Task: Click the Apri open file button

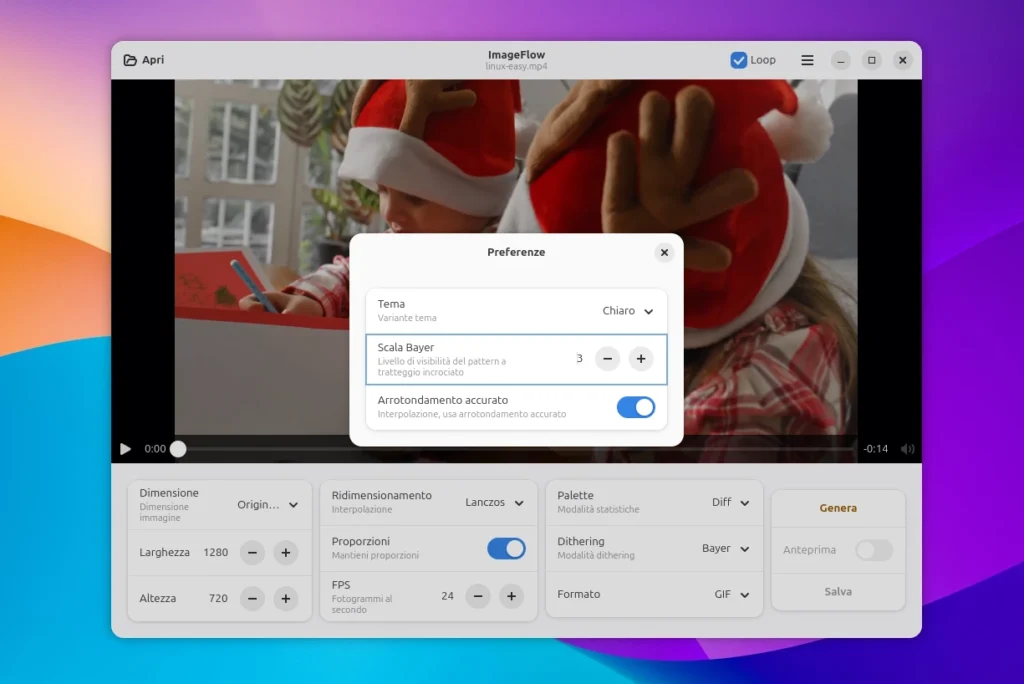Action: [144, 60]
